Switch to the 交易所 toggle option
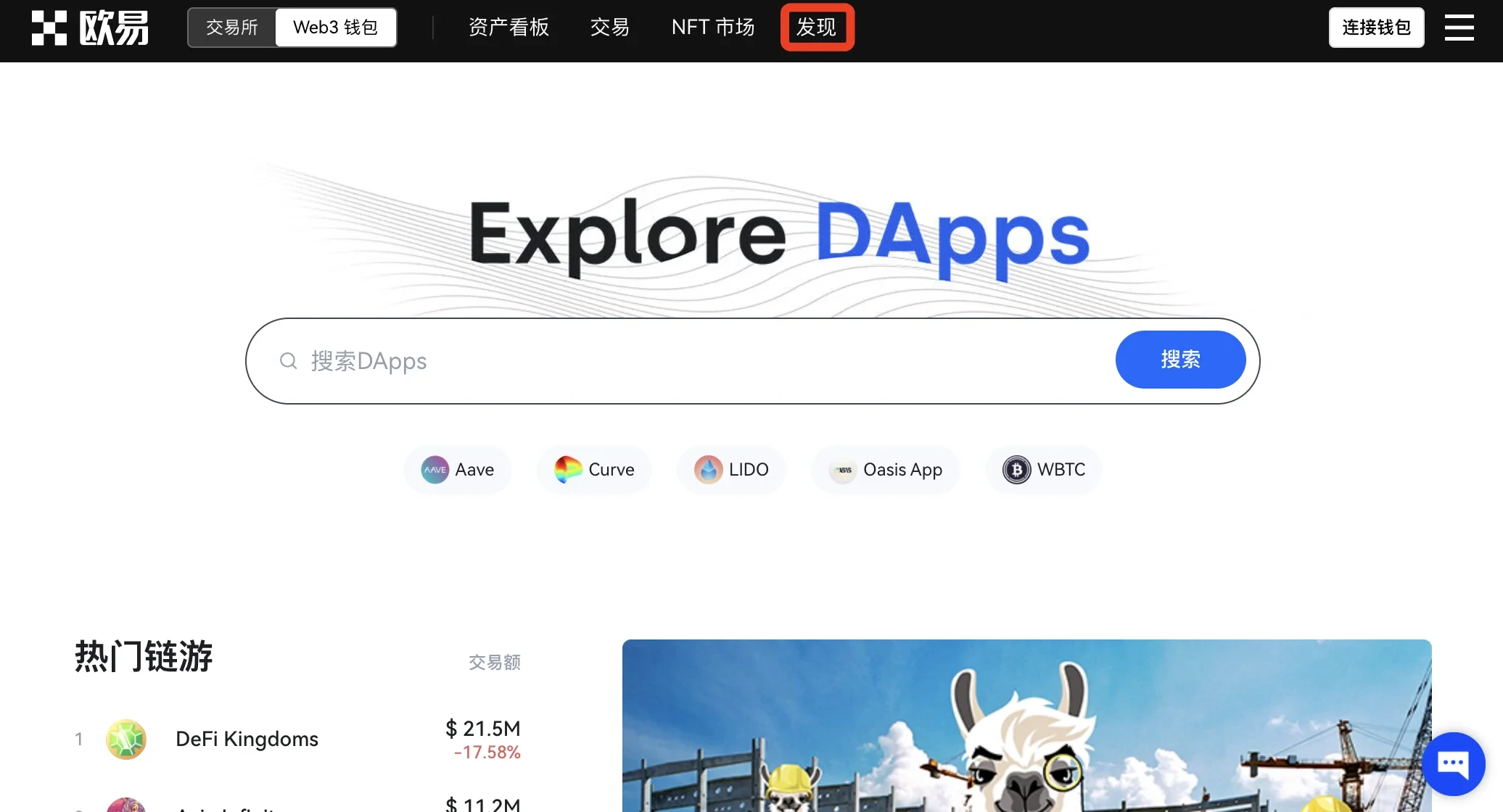Image resolution: width=1503 pixels, height=812 pixels. 232,28
